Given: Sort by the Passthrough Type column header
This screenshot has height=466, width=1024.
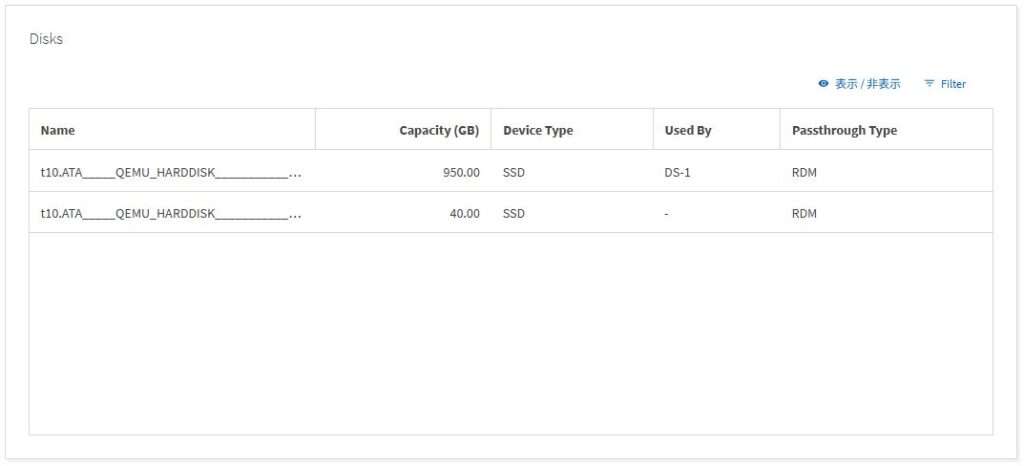Looking at the screenshot, I should (844, 130).
